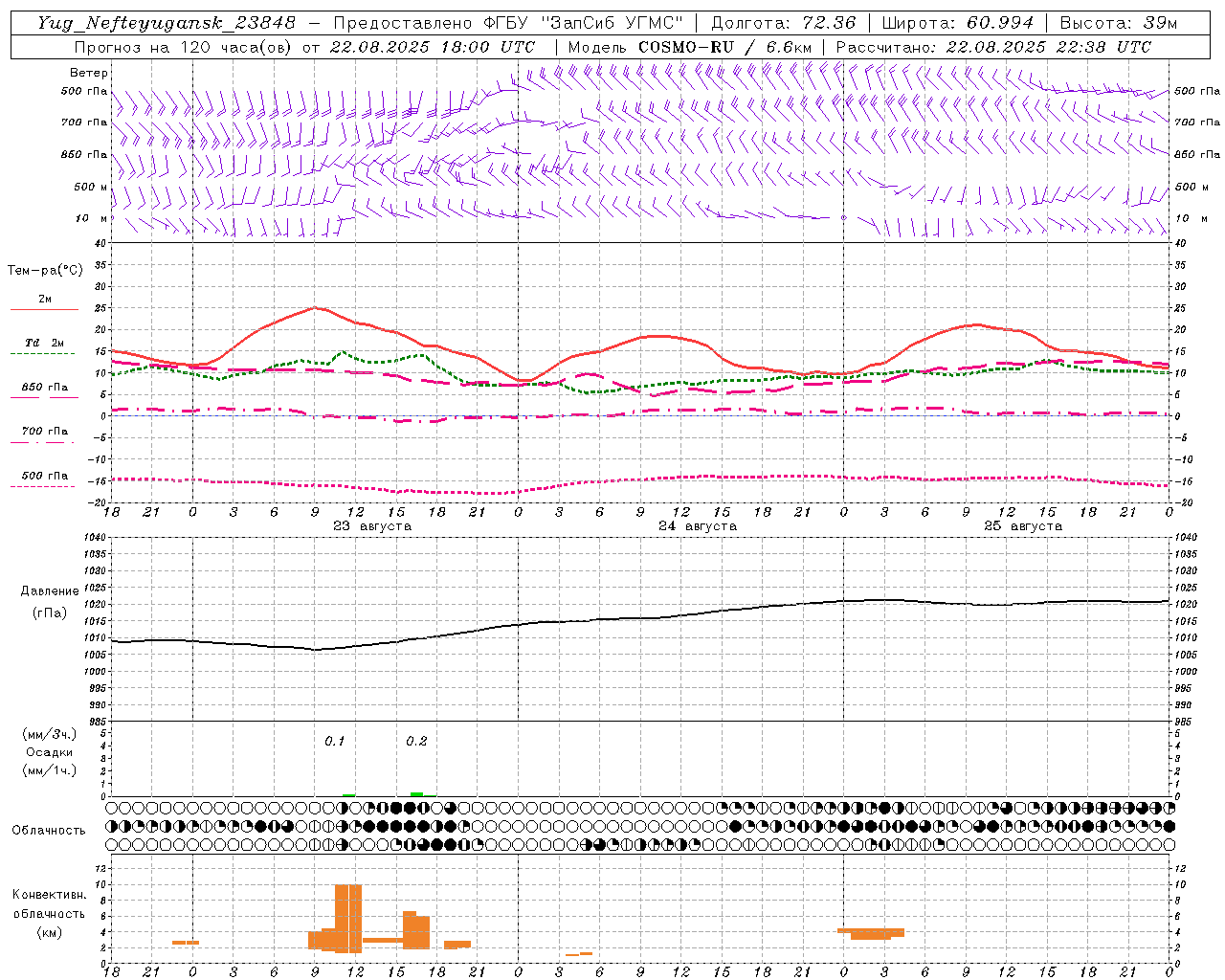
Task: Click the red line sample under the 2м legend
Action: pos(44,309)
